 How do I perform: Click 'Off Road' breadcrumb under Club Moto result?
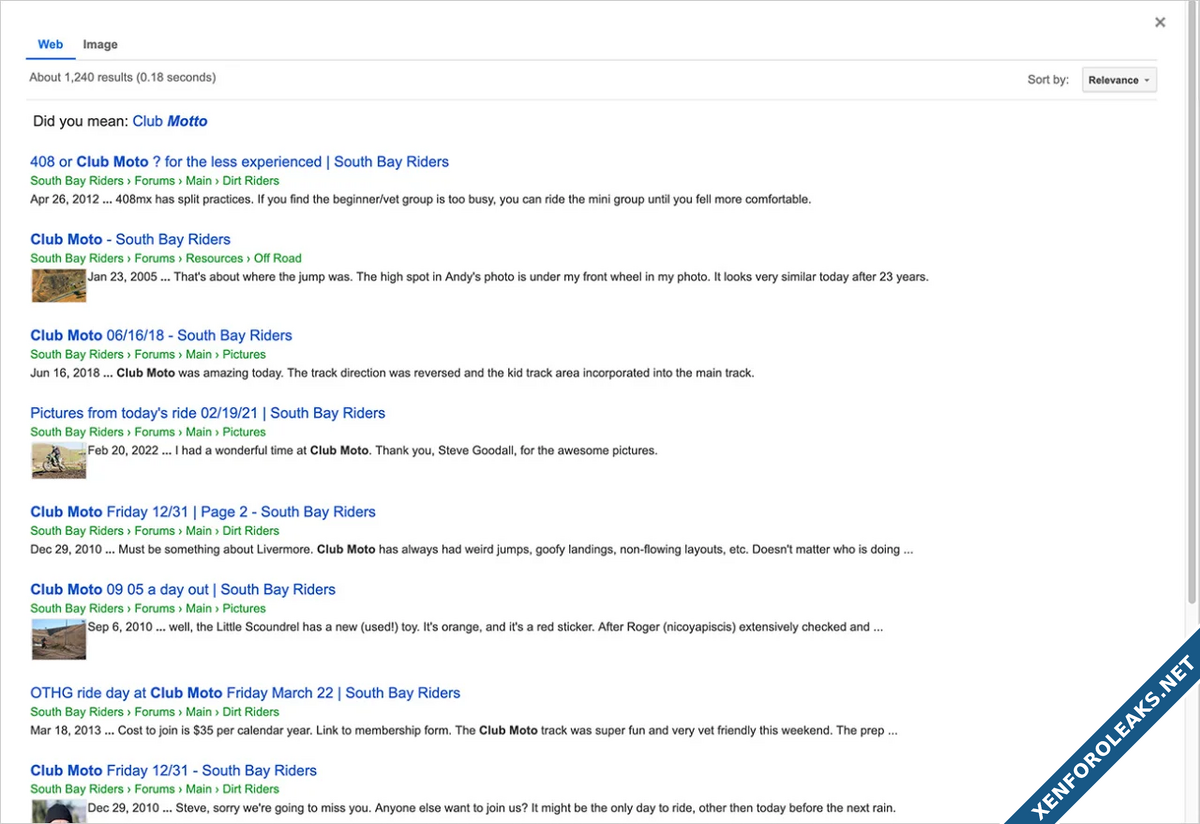tap(277, 258)
